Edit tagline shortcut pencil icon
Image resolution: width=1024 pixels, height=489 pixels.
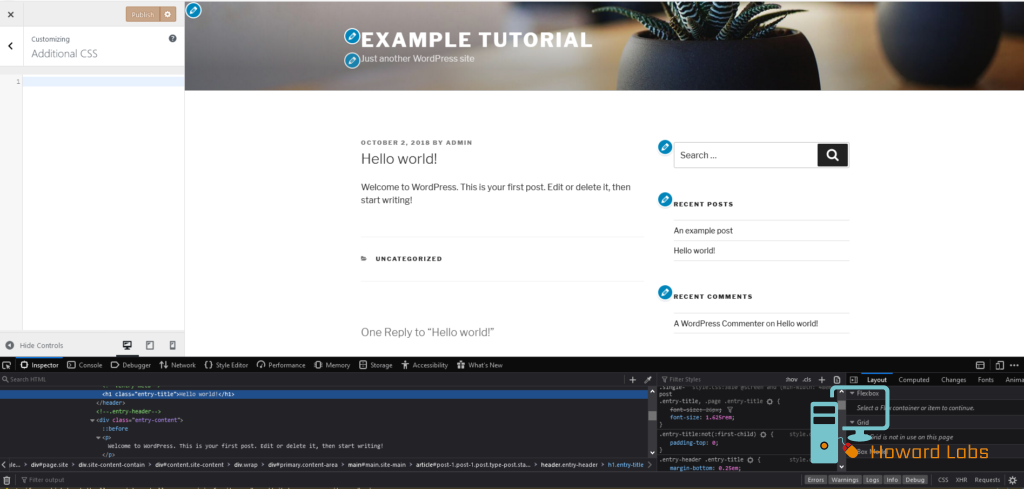coord(352,60)
